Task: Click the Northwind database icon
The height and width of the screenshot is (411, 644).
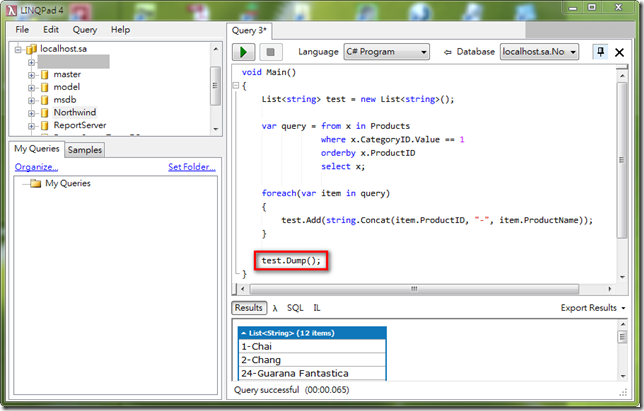Action: click(44, 113)
